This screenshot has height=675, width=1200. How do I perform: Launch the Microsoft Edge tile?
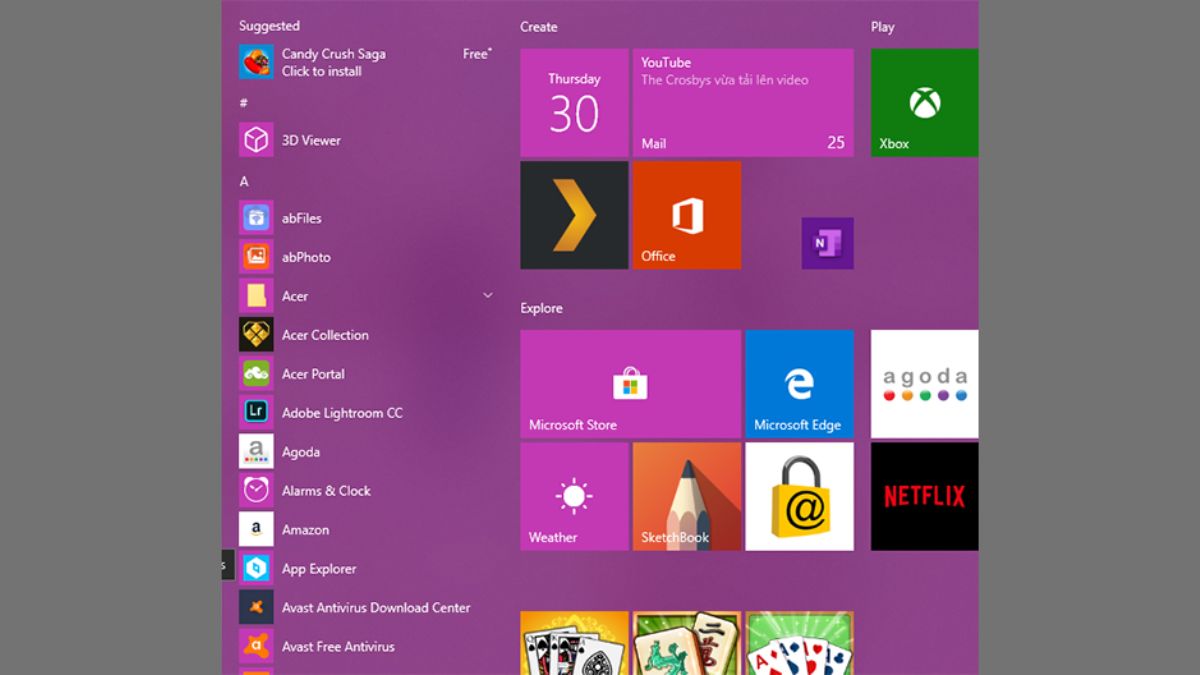tap(799, 384)
